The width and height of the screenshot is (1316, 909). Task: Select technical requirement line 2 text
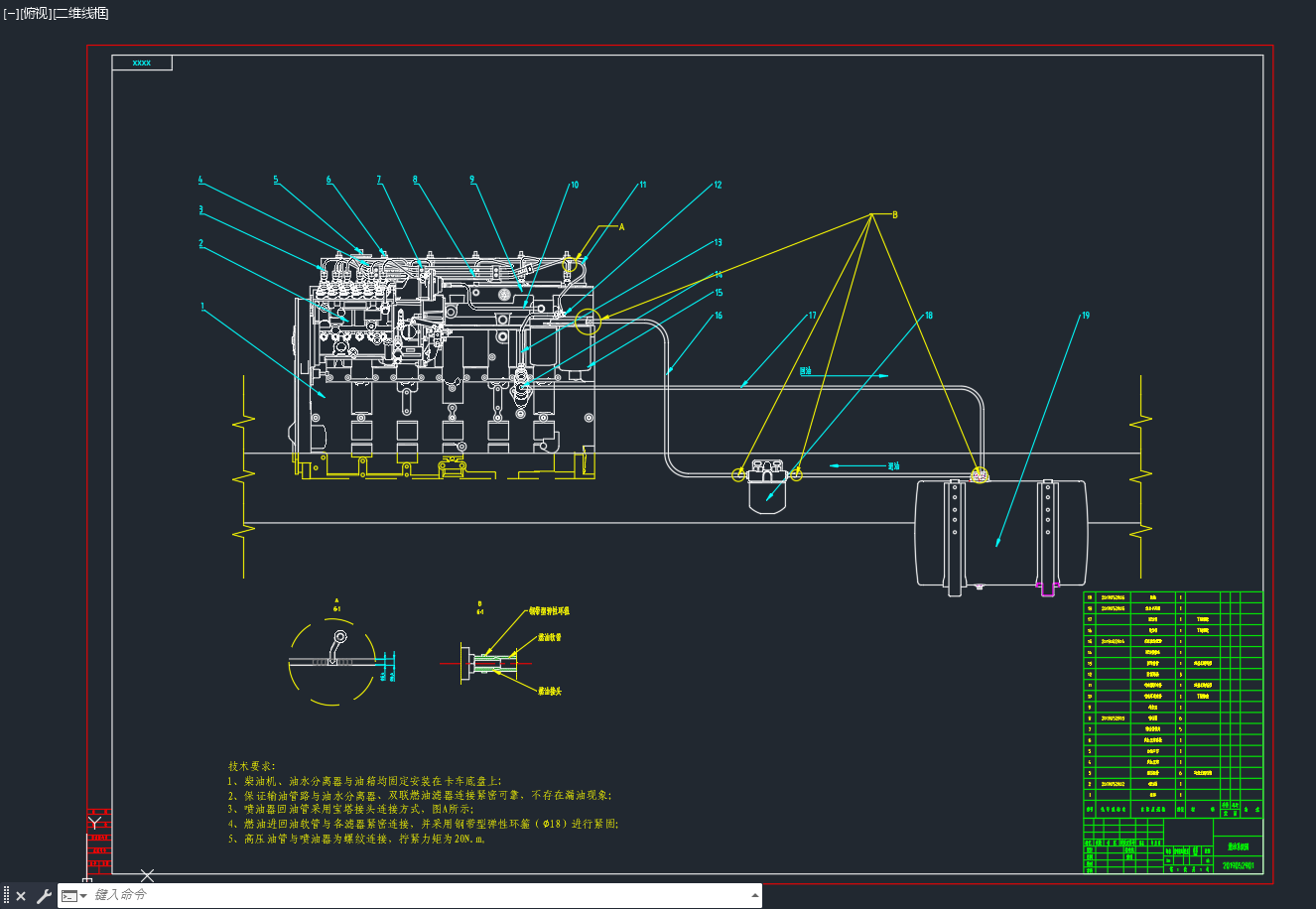click(x=420, y=795)
